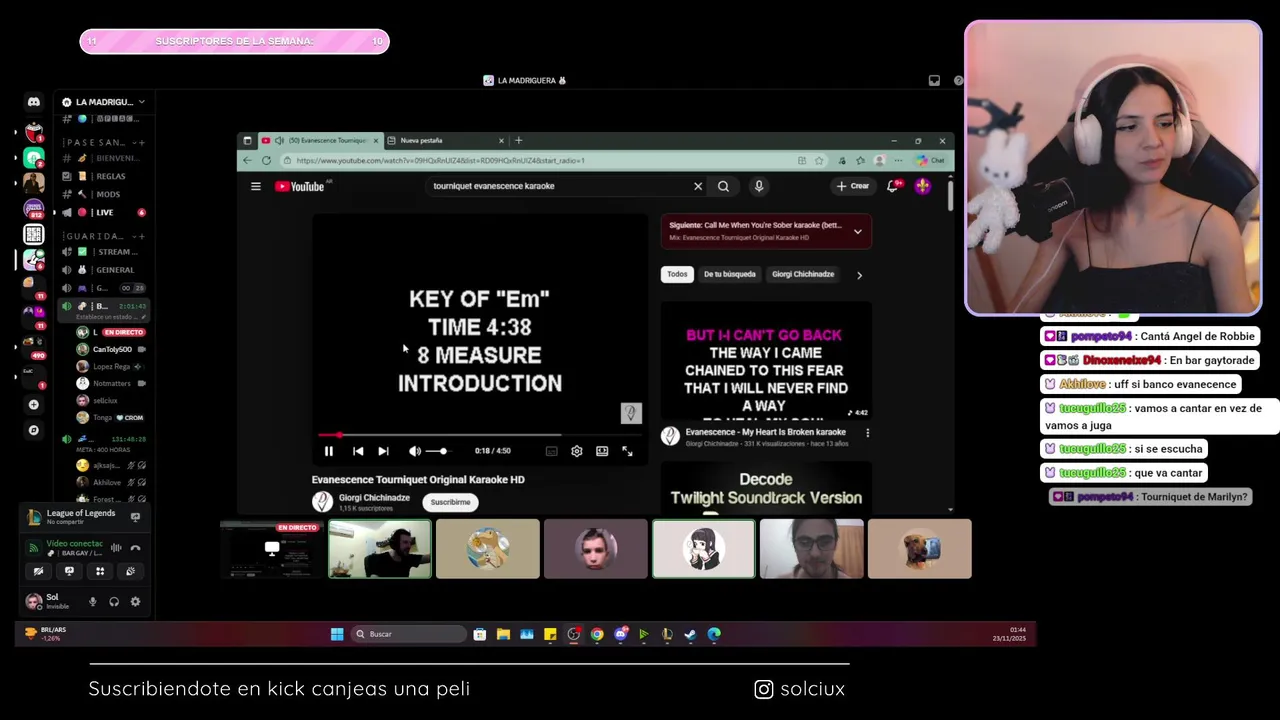Open the browser Chat sidebar button

click(x=931, y=160)
